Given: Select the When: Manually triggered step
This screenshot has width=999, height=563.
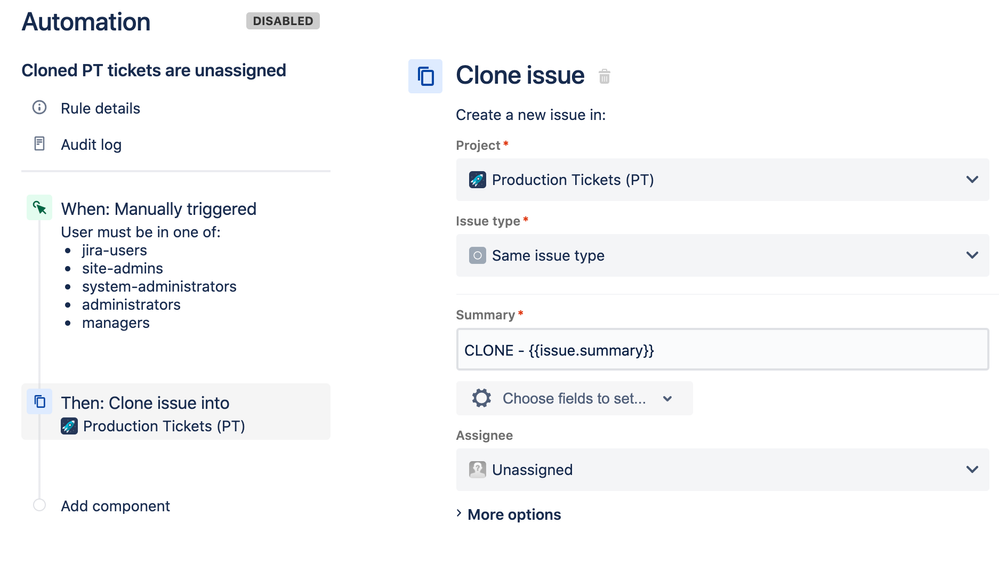Looking at the screenshot, I should [158, 209].
